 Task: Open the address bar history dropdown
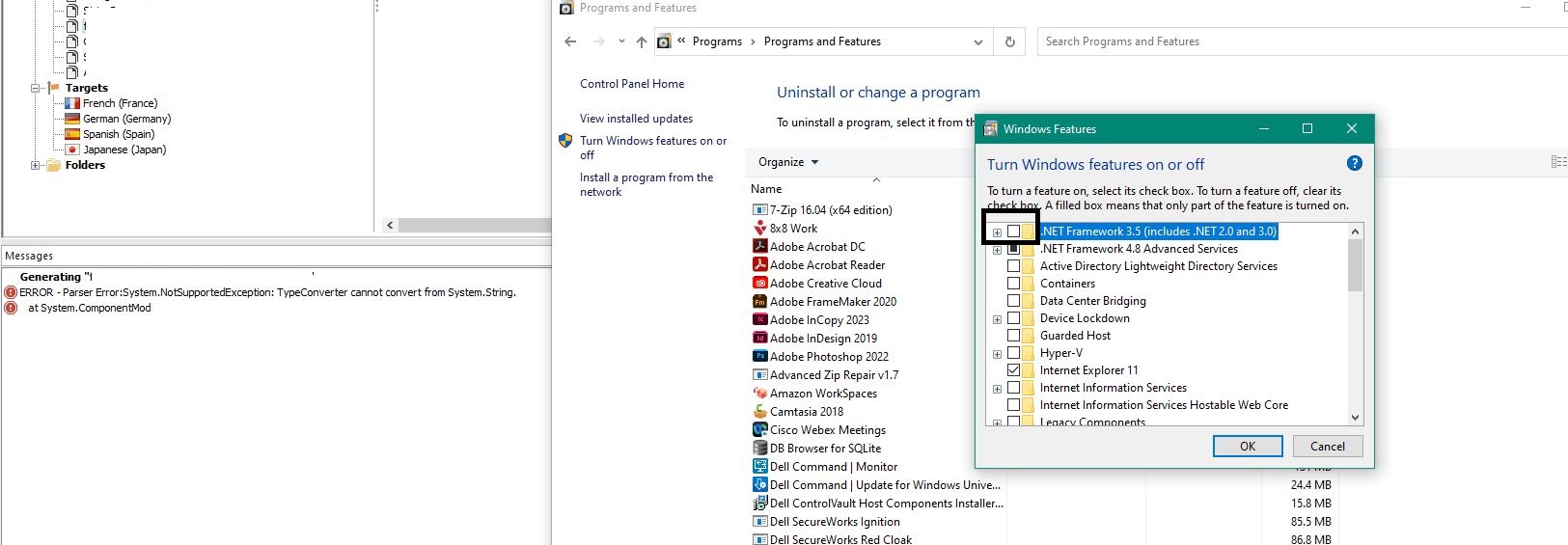(978, 41)
